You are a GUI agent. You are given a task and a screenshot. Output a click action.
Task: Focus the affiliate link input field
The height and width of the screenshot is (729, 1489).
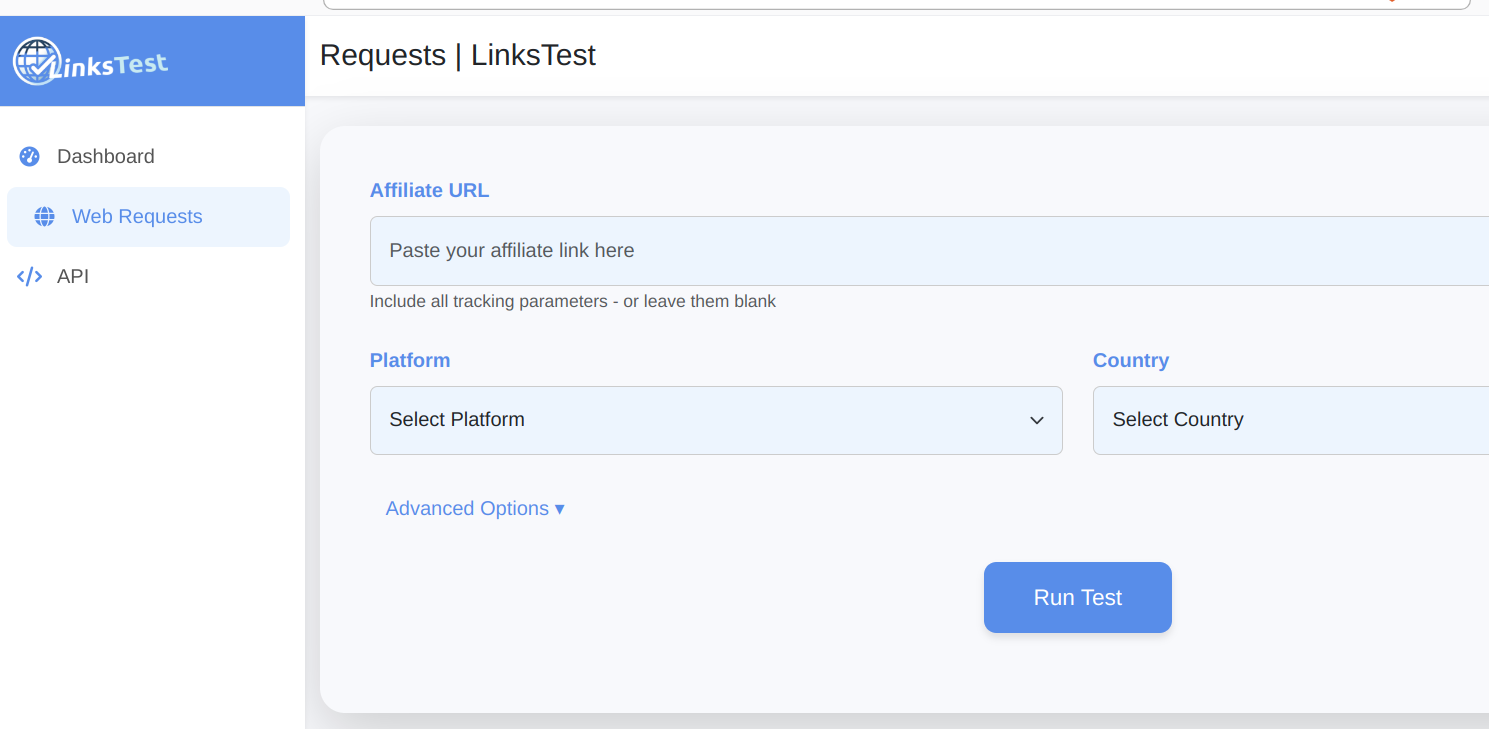pos(929,251)
